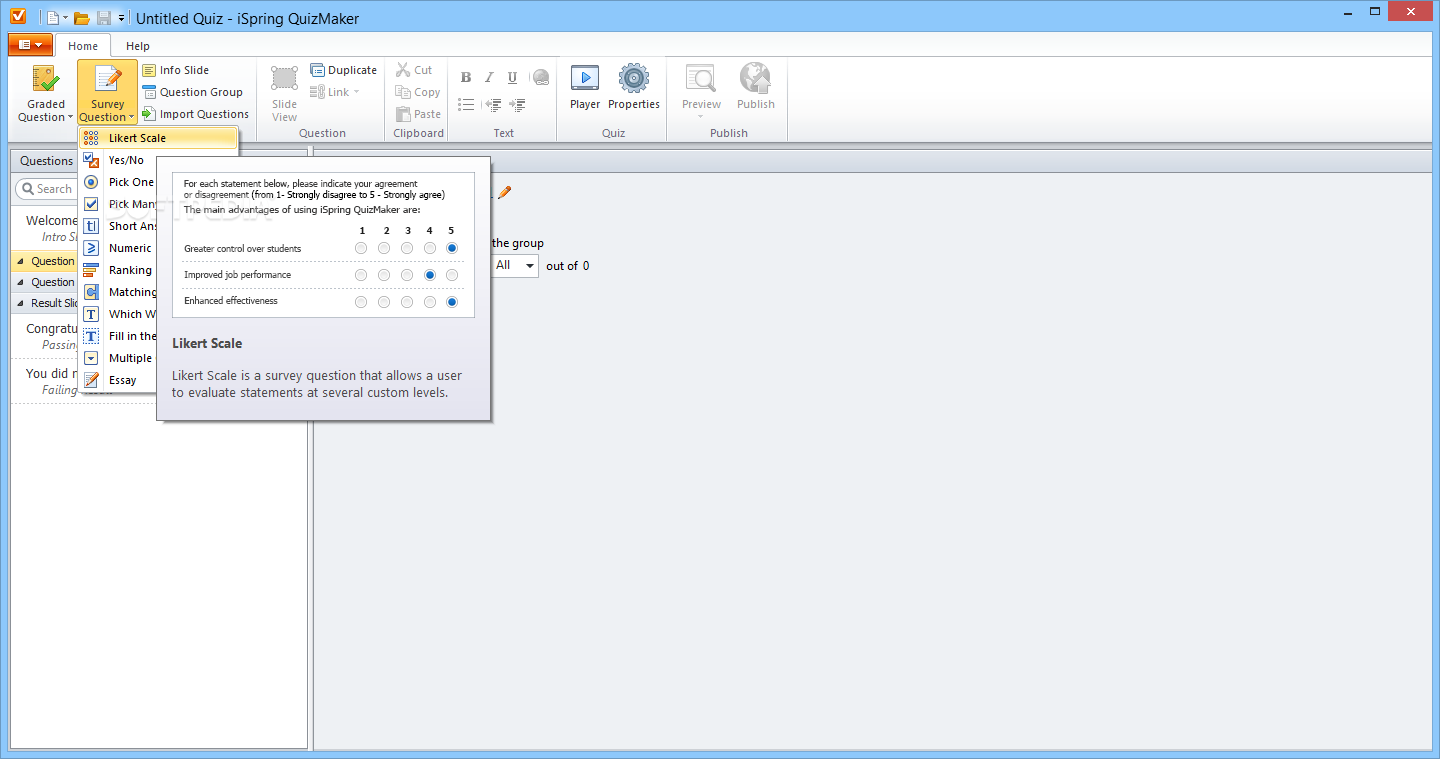1440x759 pixels.
Task: Toggle underline text formatting
Action: pyautogui.click(x=512, y=78)
